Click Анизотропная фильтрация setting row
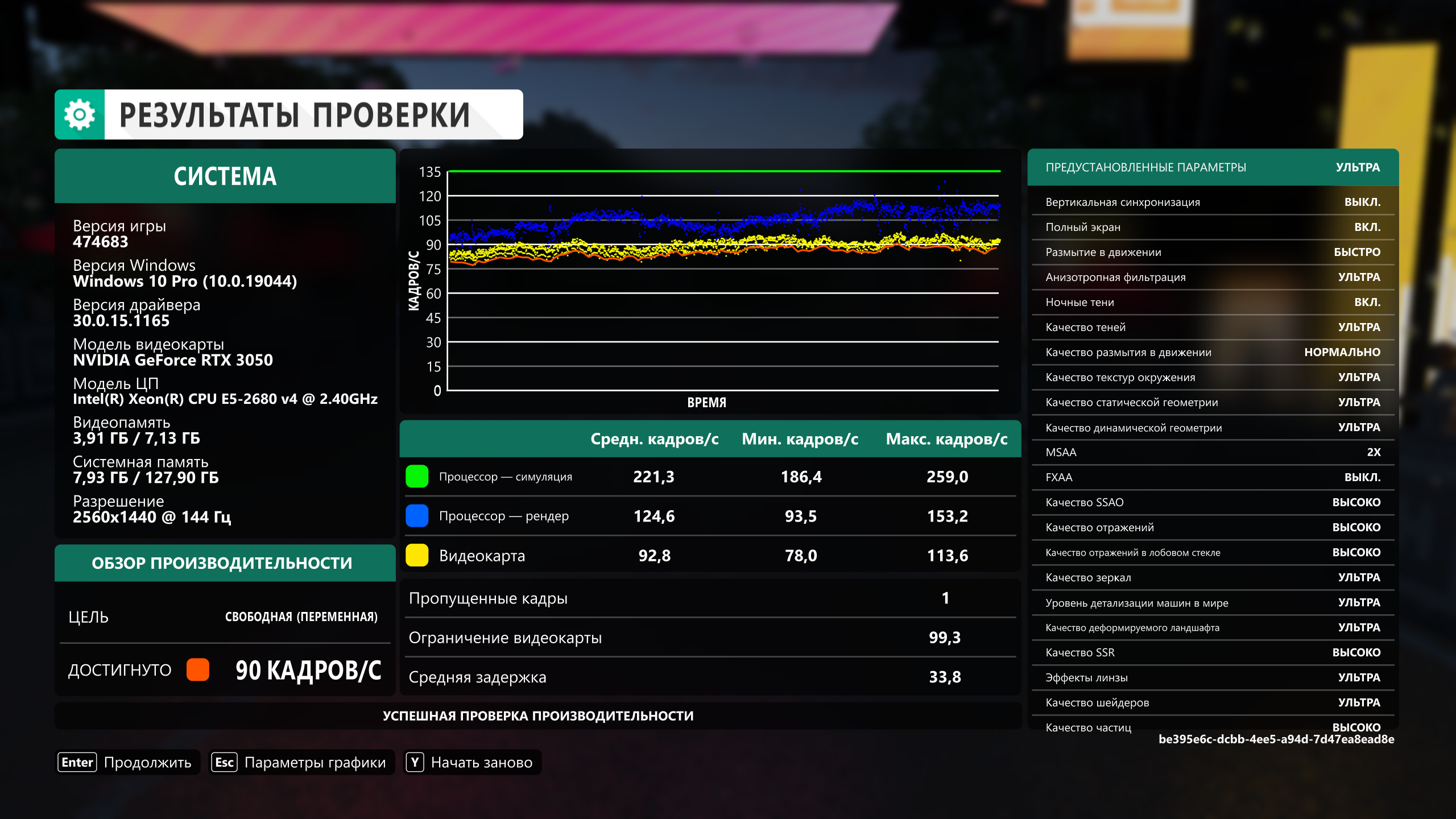 (1213, 278)
